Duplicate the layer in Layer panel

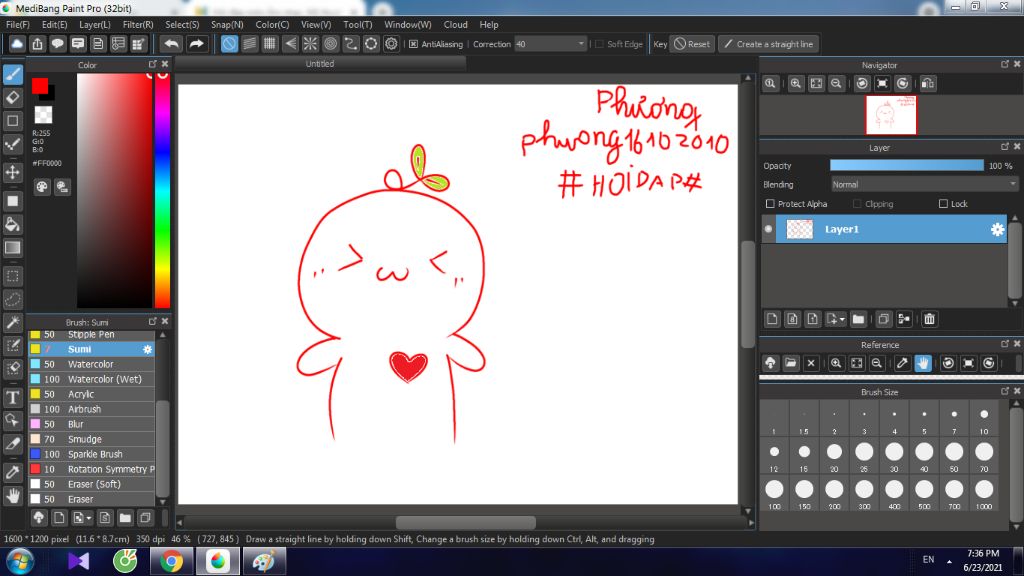[883, 319]
